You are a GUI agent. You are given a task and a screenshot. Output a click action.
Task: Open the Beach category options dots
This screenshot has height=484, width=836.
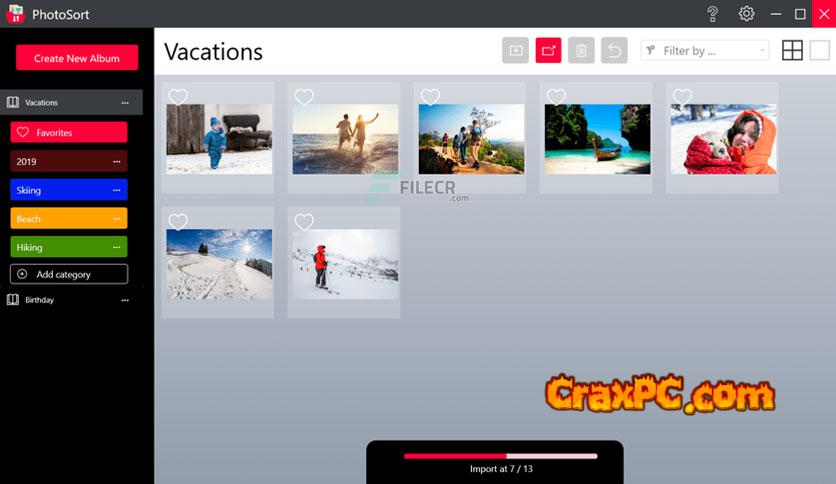pos(117,219)
